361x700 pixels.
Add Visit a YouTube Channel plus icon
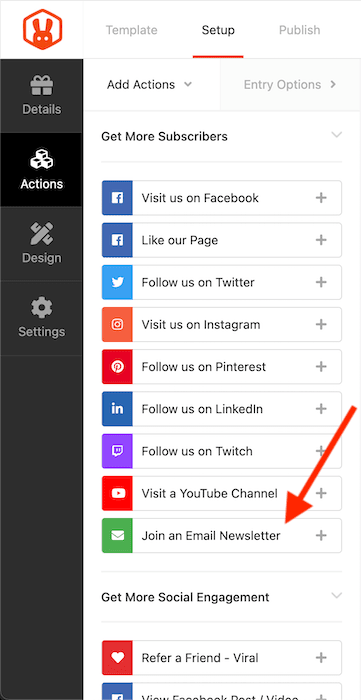pyautogui.click(x=321, y=493)
